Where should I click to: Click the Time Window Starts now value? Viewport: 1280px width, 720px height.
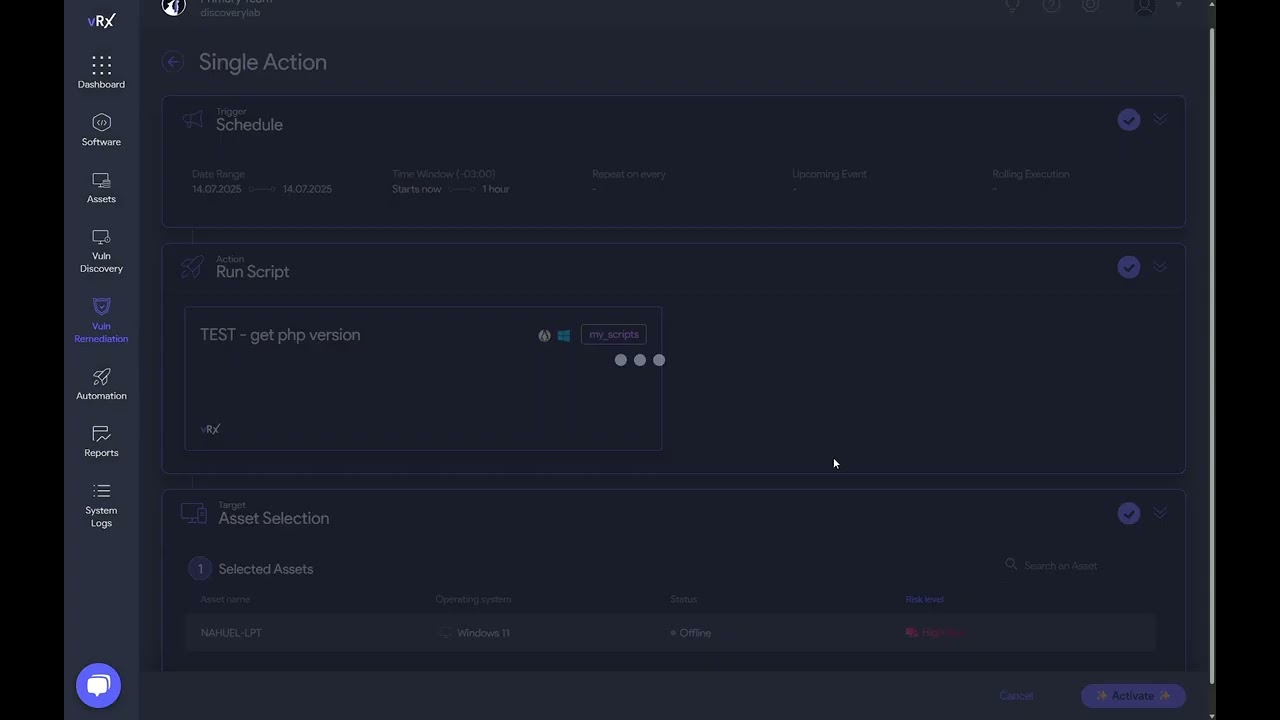pos(416,189)
